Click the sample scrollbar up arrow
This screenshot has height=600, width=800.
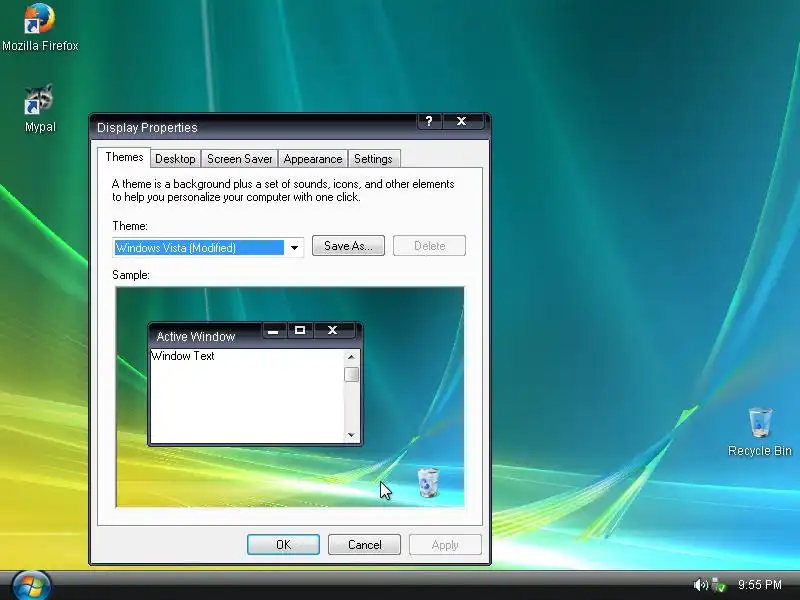(351, 357)
